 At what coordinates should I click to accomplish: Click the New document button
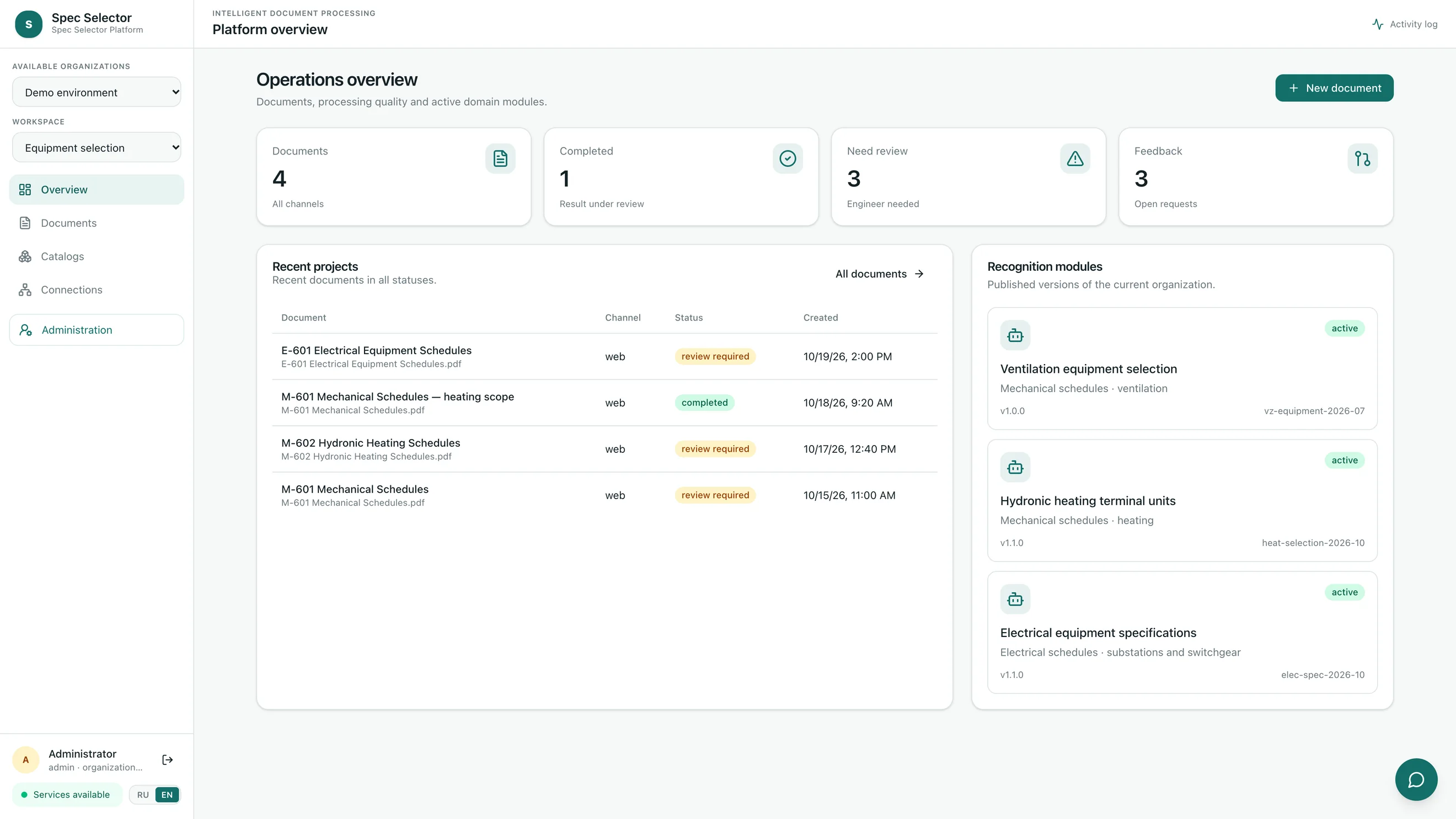pos(1334,88)
